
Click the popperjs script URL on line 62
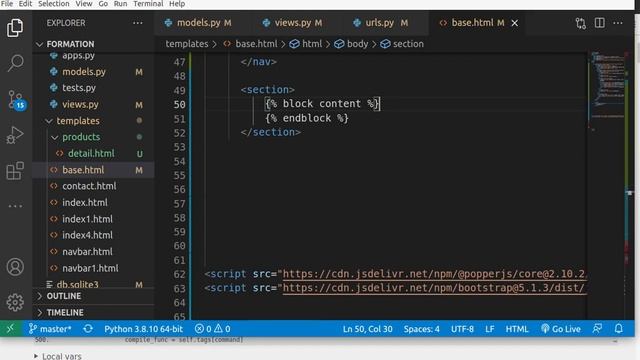coord(434,274)
